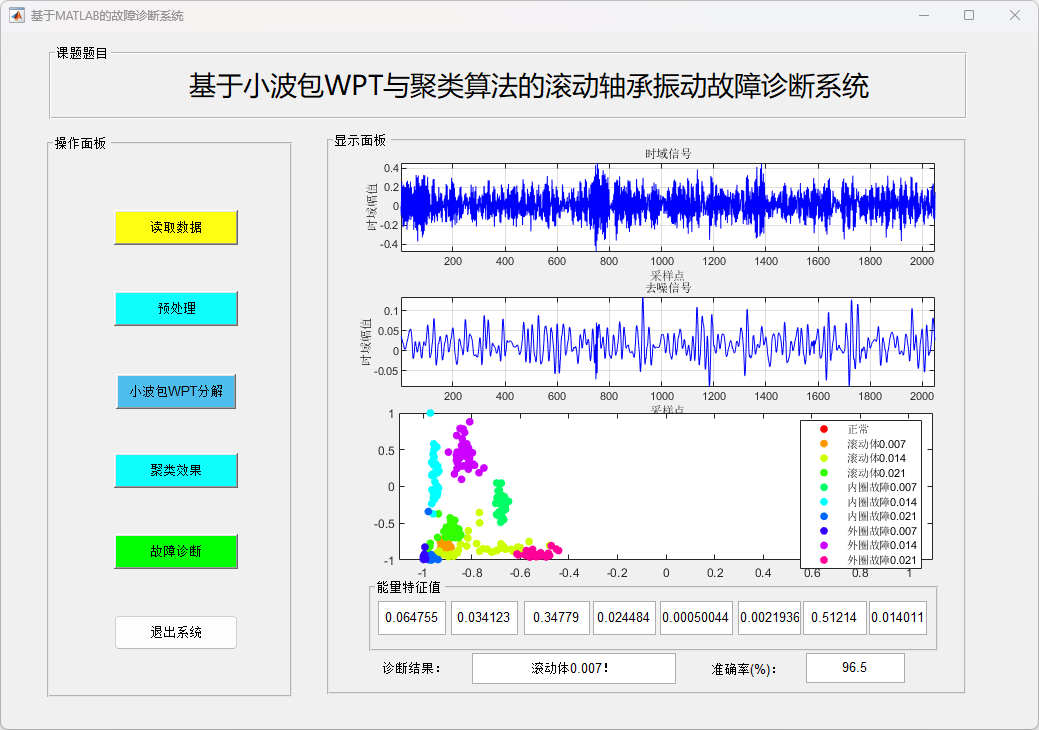
Task: Click the 去噪信号 plot area
Action: tap(667, 341)
